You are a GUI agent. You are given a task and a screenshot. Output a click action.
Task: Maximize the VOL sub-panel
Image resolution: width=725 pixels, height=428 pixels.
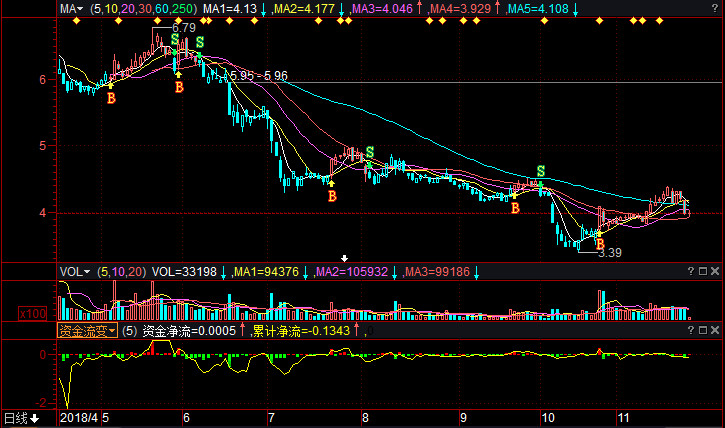[x=702, y=271]
